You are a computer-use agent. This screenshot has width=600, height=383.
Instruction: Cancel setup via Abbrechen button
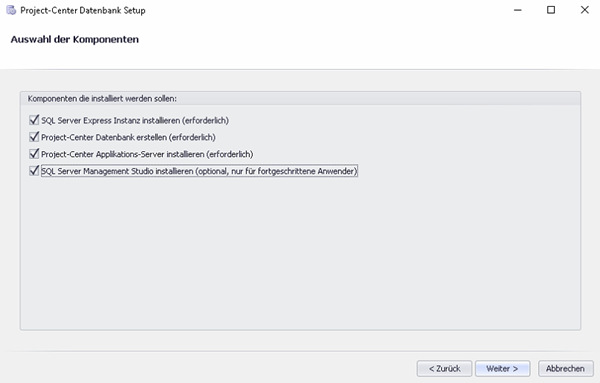point(566,368)
